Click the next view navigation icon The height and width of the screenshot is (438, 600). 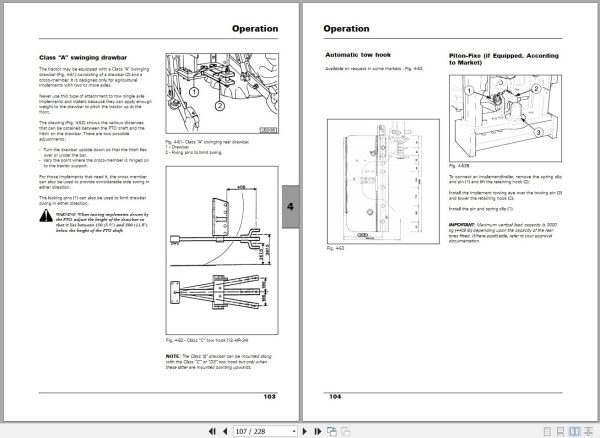(345, 431)
